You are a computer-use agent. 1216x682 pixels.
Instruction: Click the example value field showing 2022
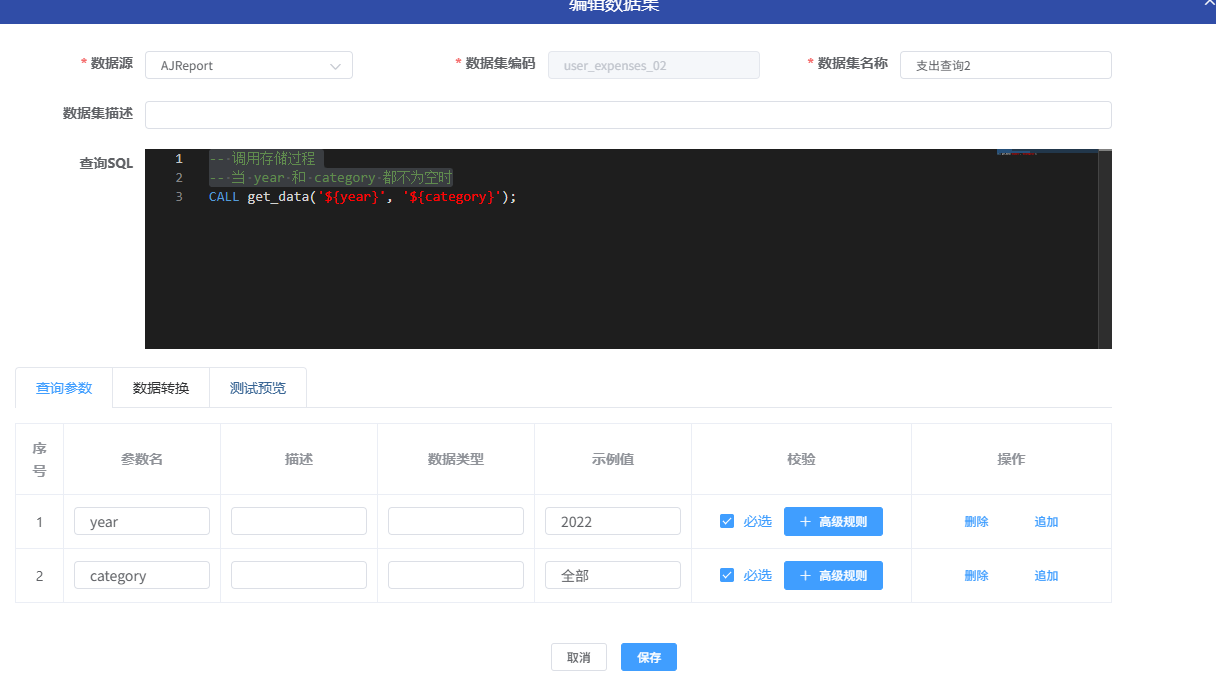coord(612,522)
